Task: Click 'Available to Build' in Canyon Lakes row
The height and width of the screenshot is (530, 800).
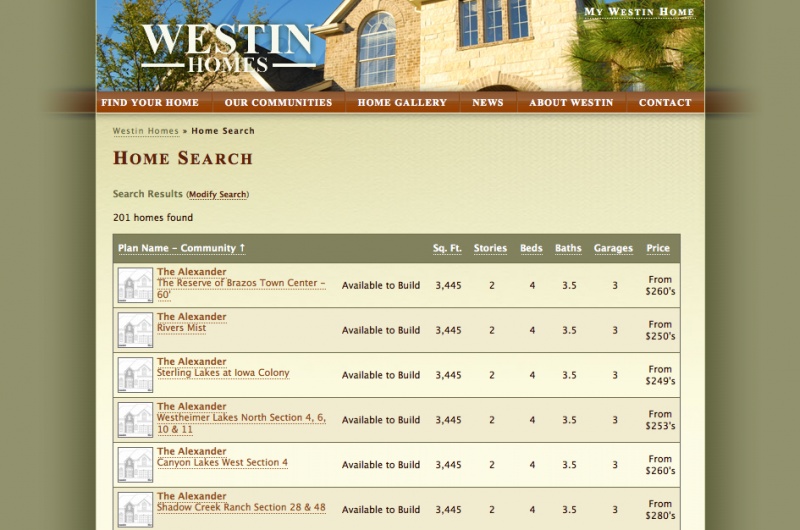Action: click(x=381, y=465)
